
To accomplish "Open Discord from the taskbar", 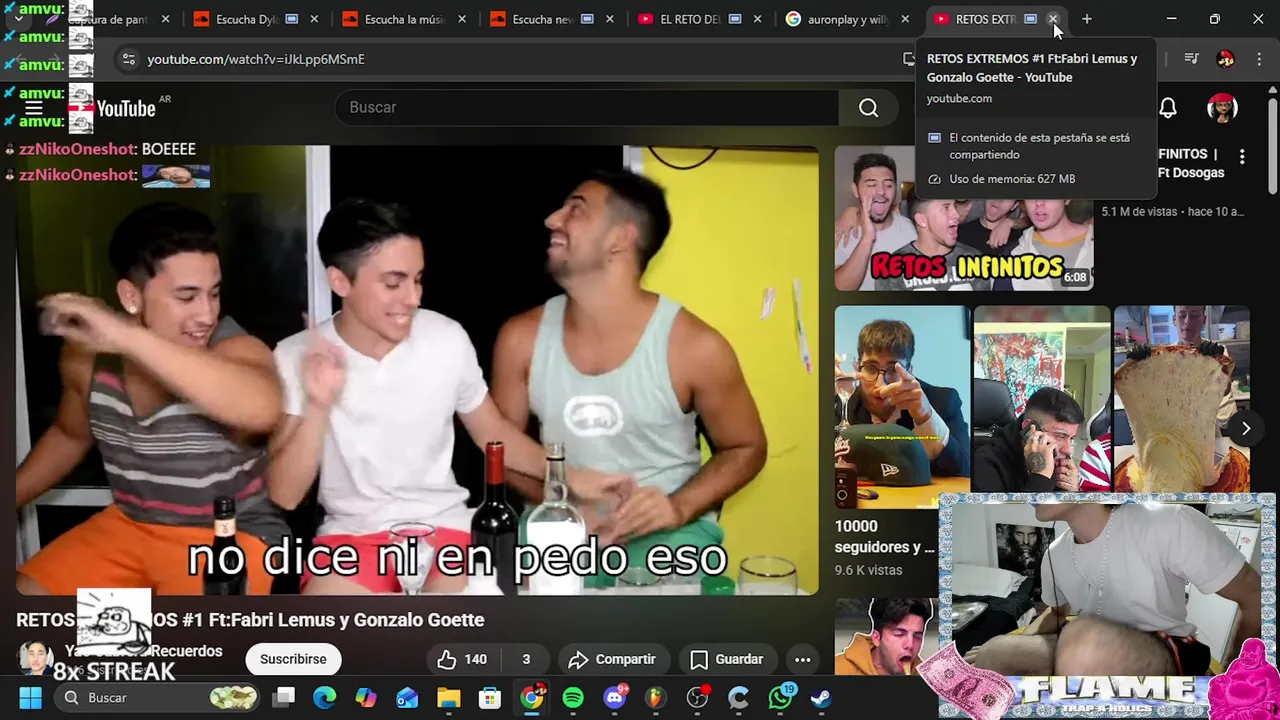I will 614,697.
